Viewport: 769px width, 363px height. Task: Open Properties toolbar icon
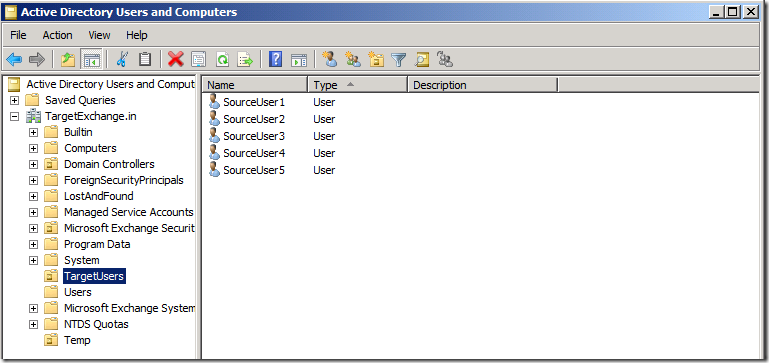pos(198,60)
